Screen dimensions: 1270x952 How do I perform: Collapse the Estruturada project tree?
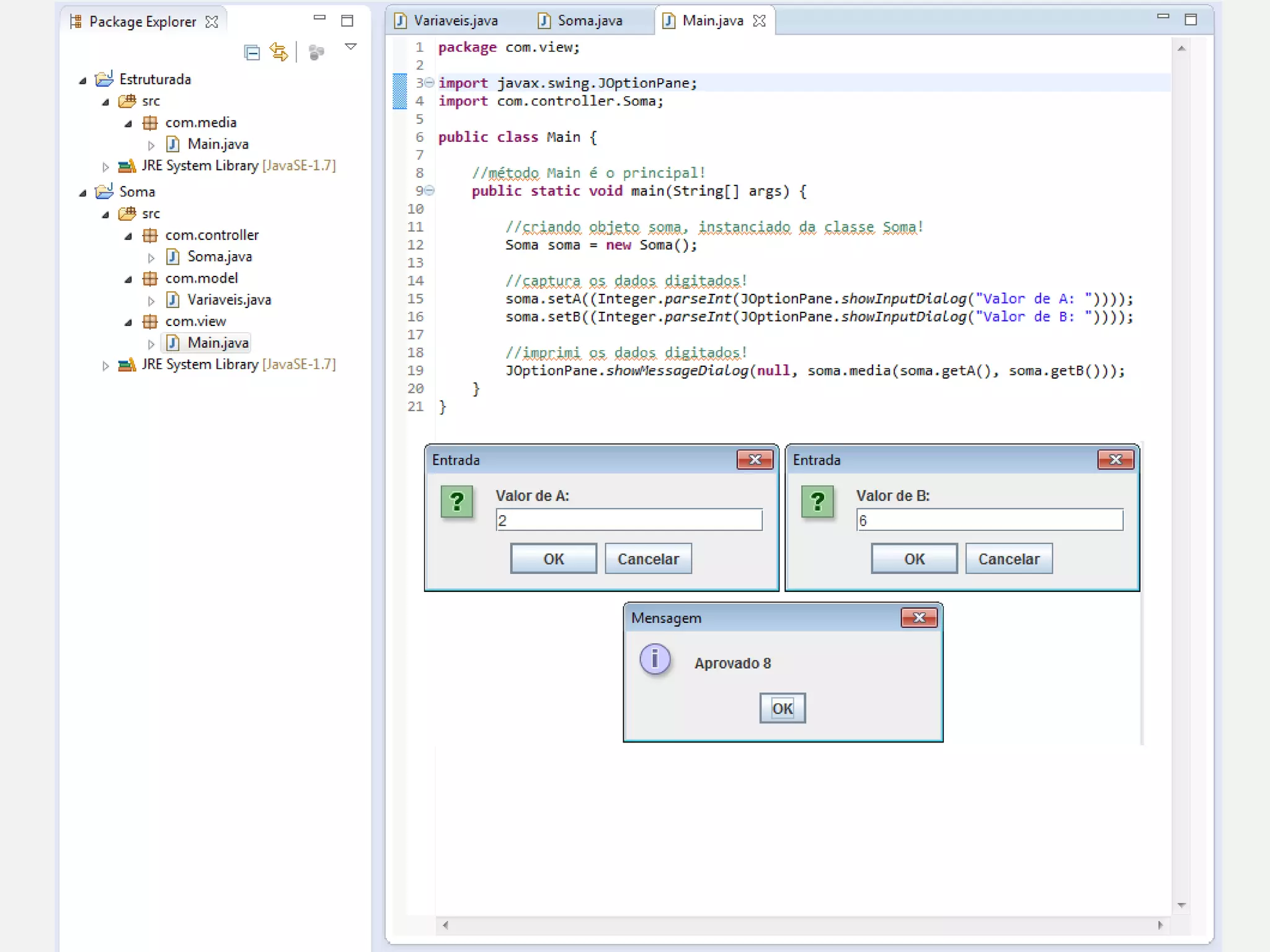pos(82,81)
